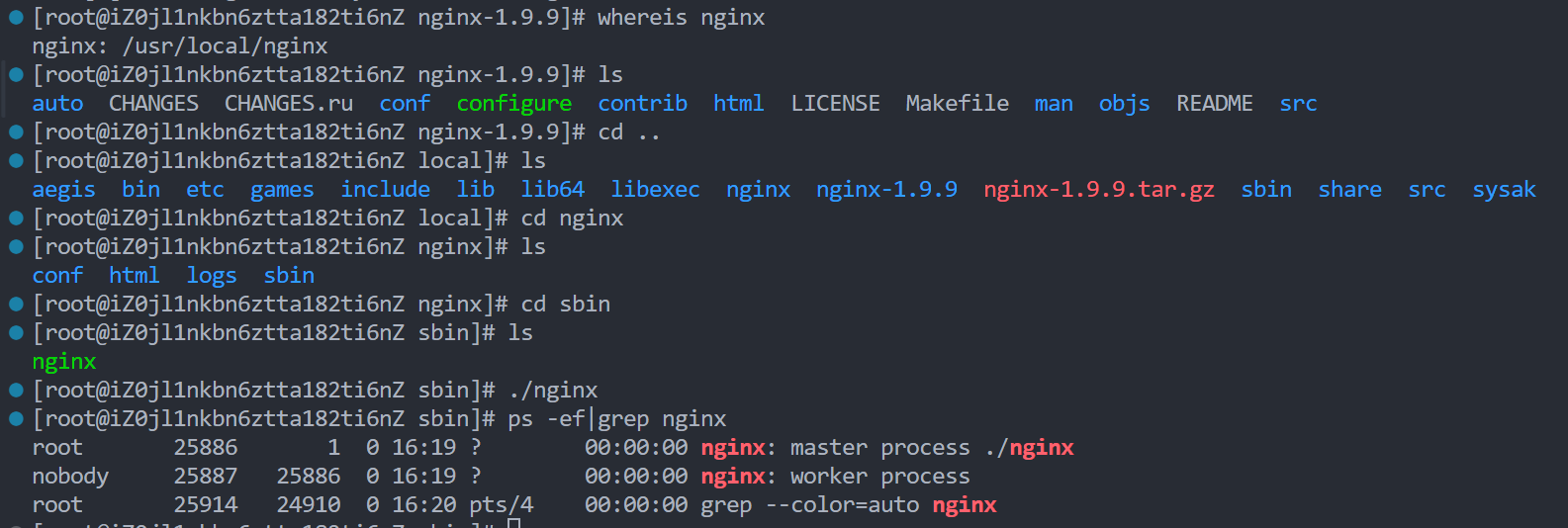Image resolution: width=1568 pixels, height=528 pixels.
Task: Click the 'contrib' directory name
Action: click(642, 104)
